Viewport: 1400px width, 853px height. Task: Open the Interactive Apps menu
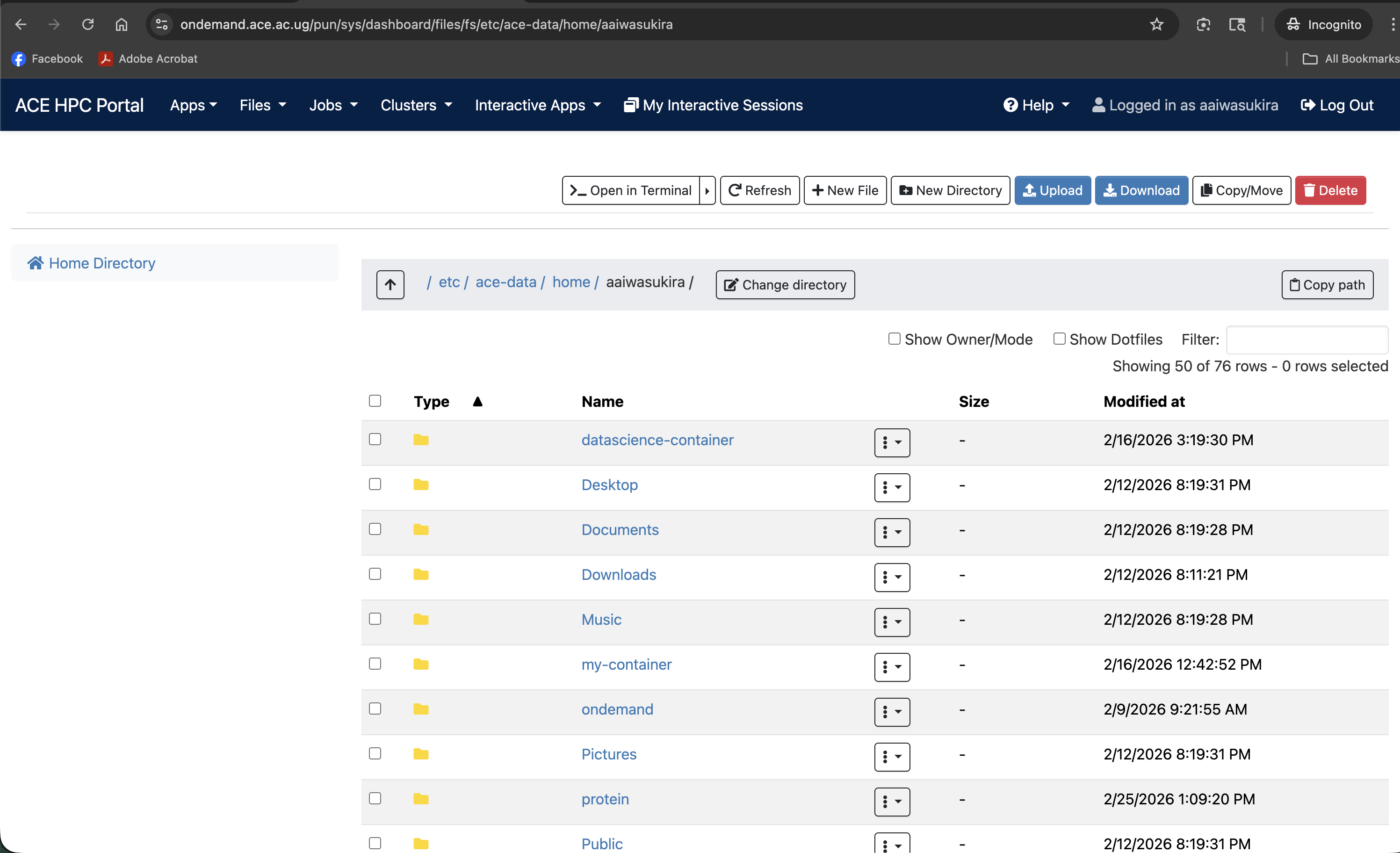[x=537, y=105]
